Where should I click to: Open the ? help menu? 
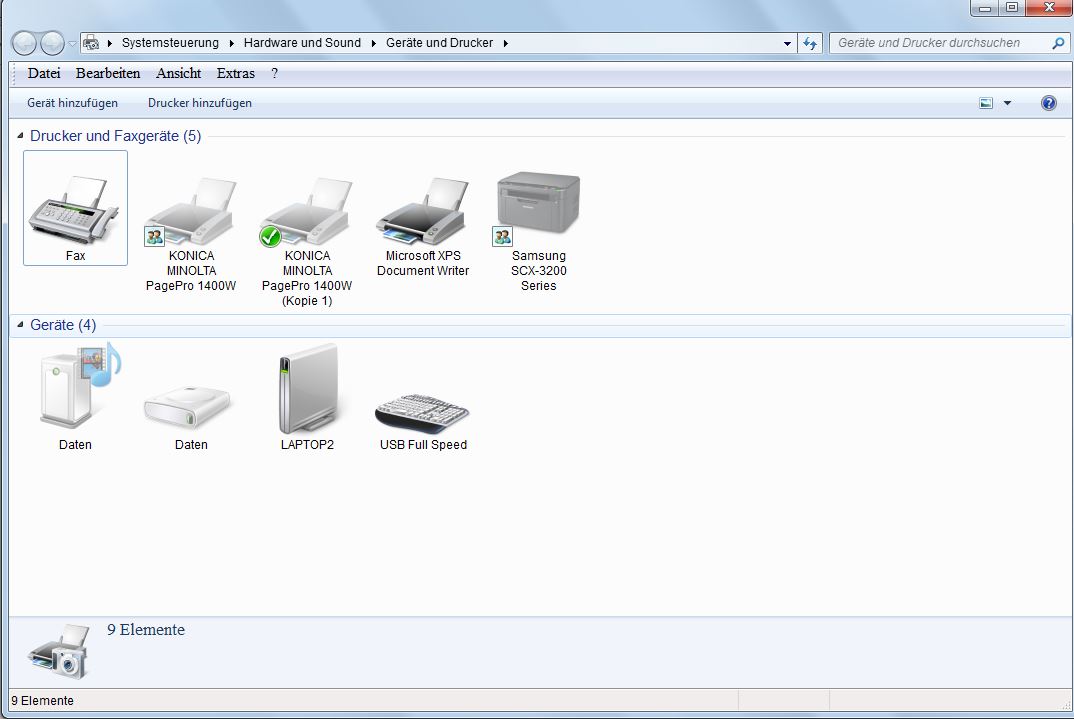tap(274, 73)
